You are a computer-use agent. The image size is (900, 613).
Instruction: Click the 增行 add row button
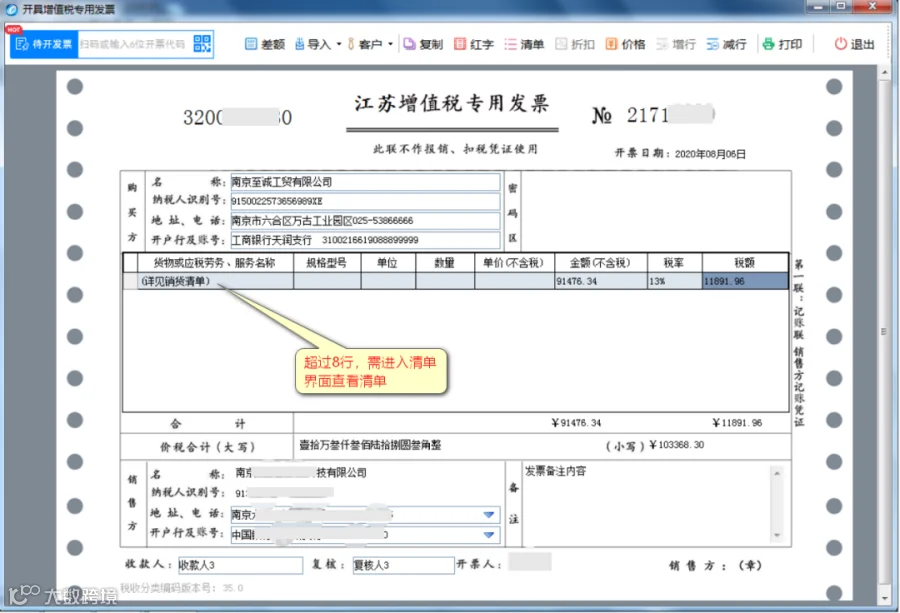676,44
